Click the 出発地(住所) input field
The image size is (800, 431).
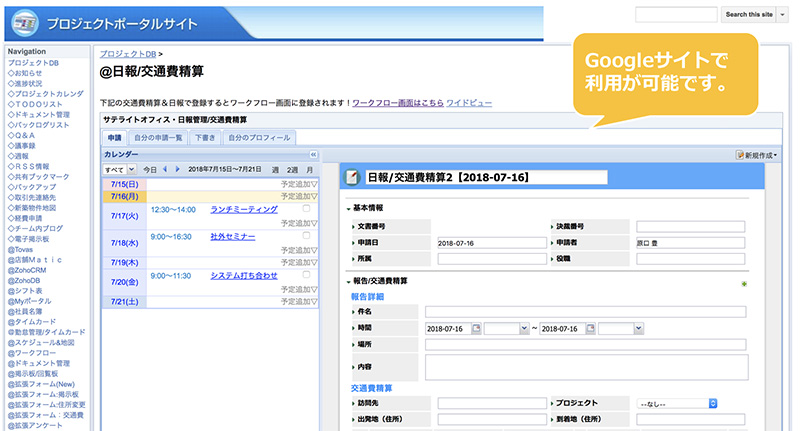coord(492,419)
